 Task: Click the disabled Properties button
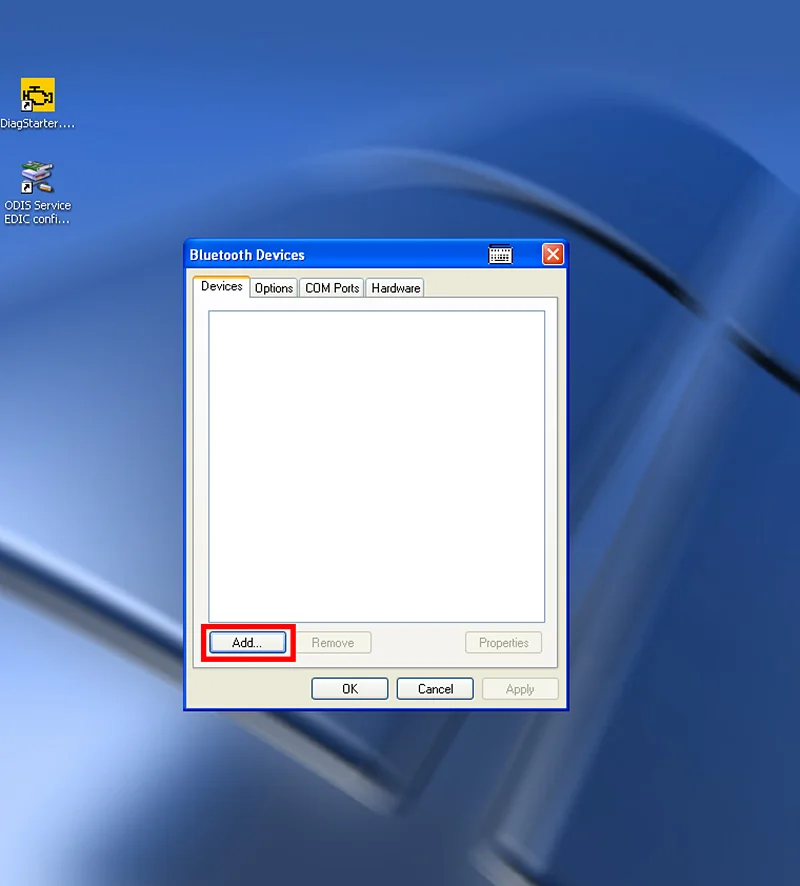[x=503, y=642]
